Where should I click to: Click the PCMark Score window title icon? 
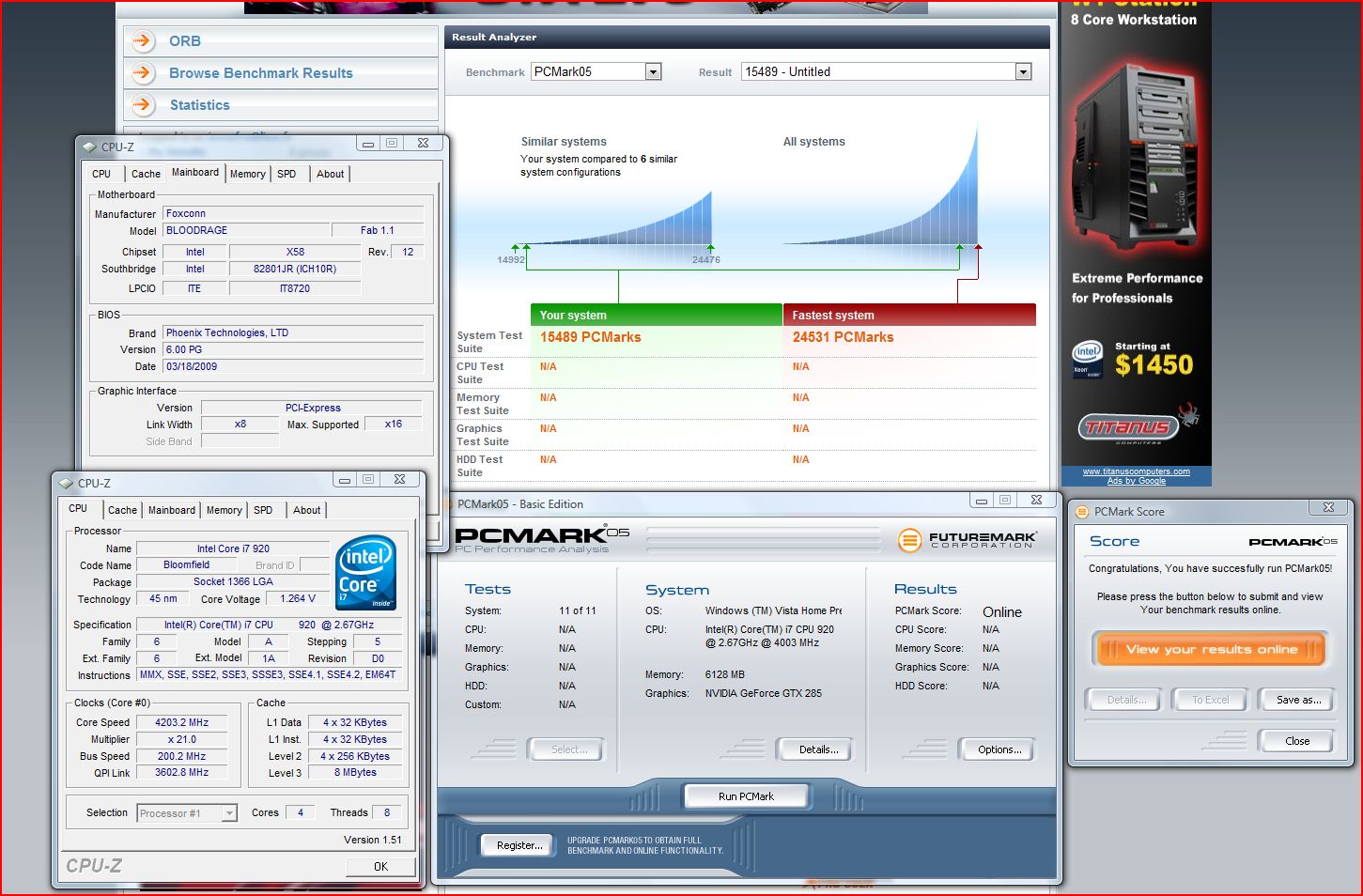(1081, 512)
